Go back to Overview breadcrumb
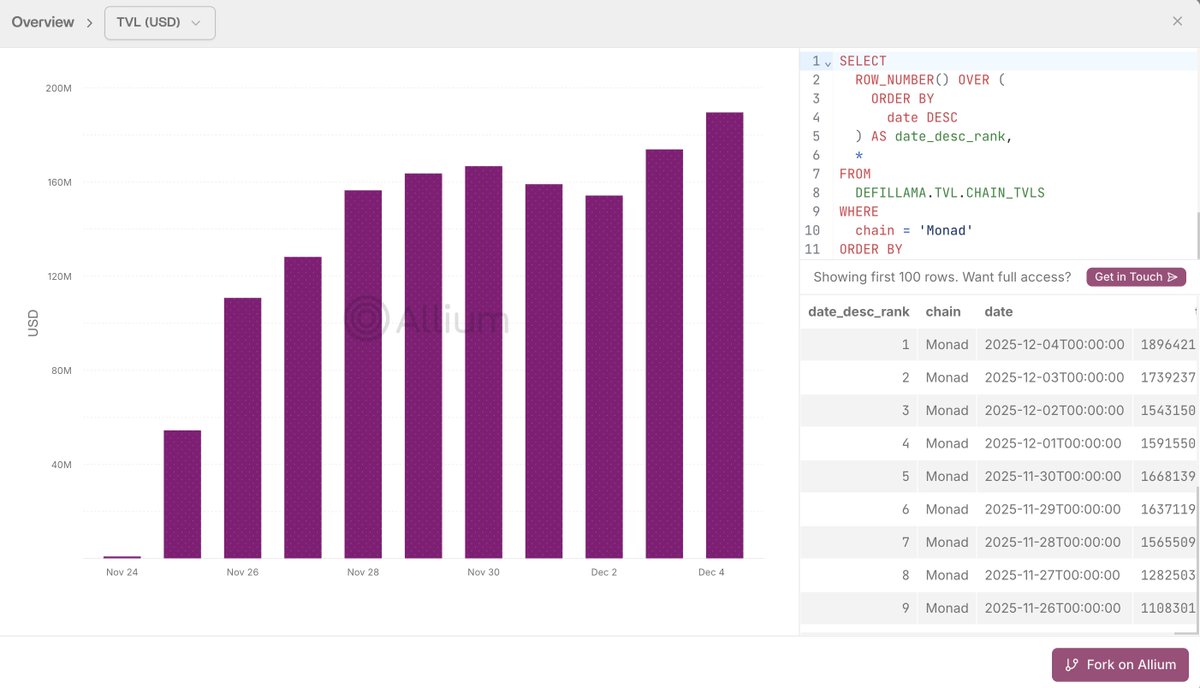This screenshot has width=1200, height=688. 43,22
